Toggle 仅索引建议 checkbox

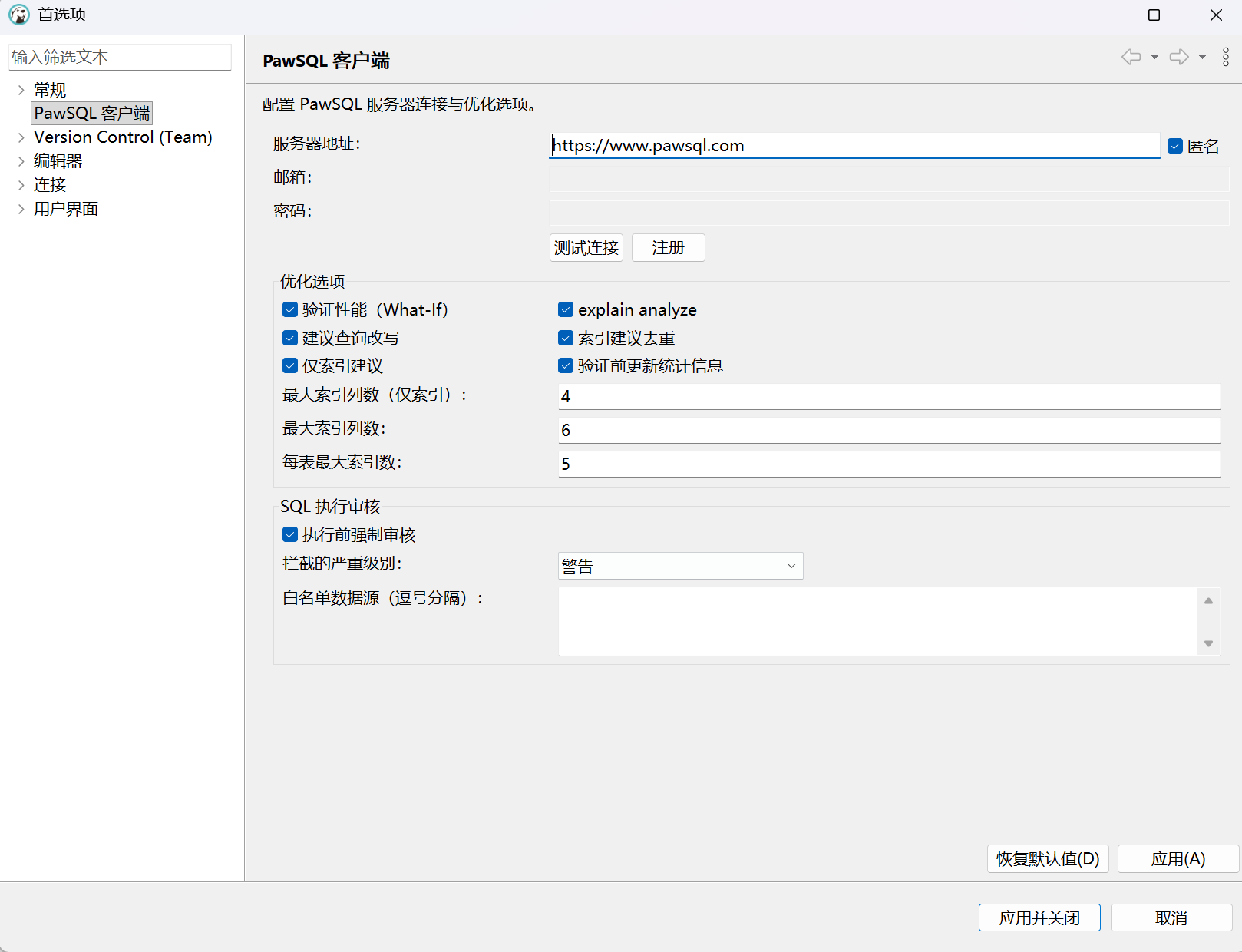(x=290, y=365)
